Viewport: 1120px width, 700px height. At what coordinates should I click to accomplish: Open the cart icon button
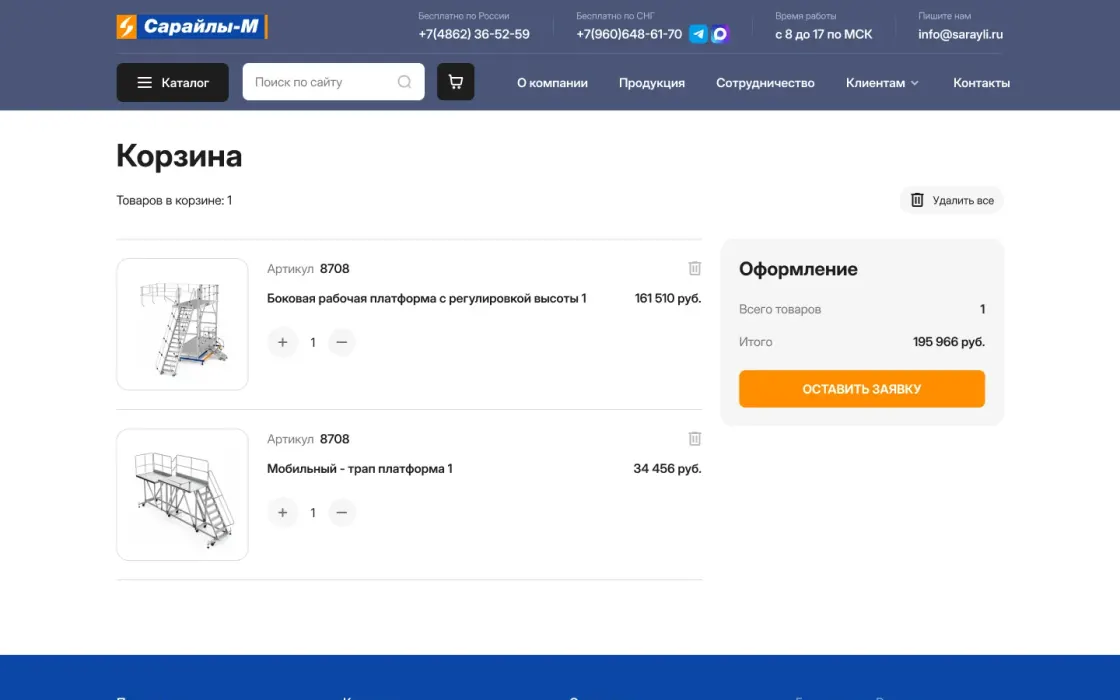[x=456, y=81]
